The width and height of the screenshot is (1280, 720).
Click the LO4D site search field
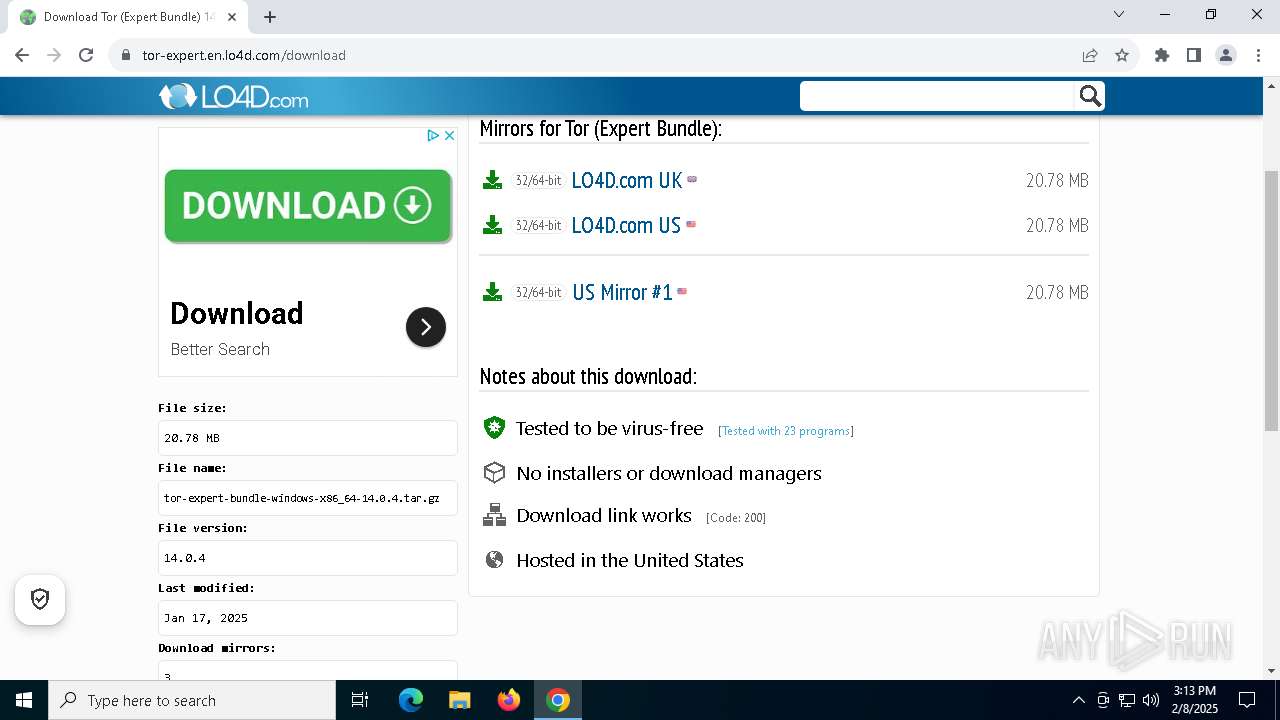point(938,96)
